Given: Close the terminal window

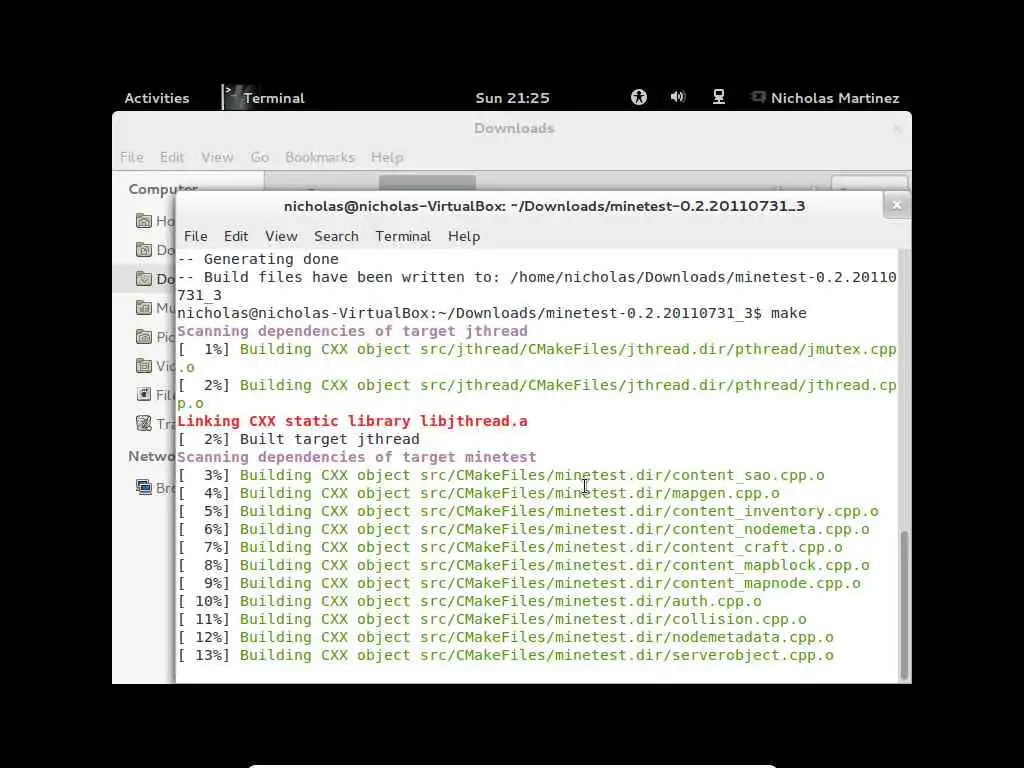Looking at the screenshot, I should [x=897, y=205].
